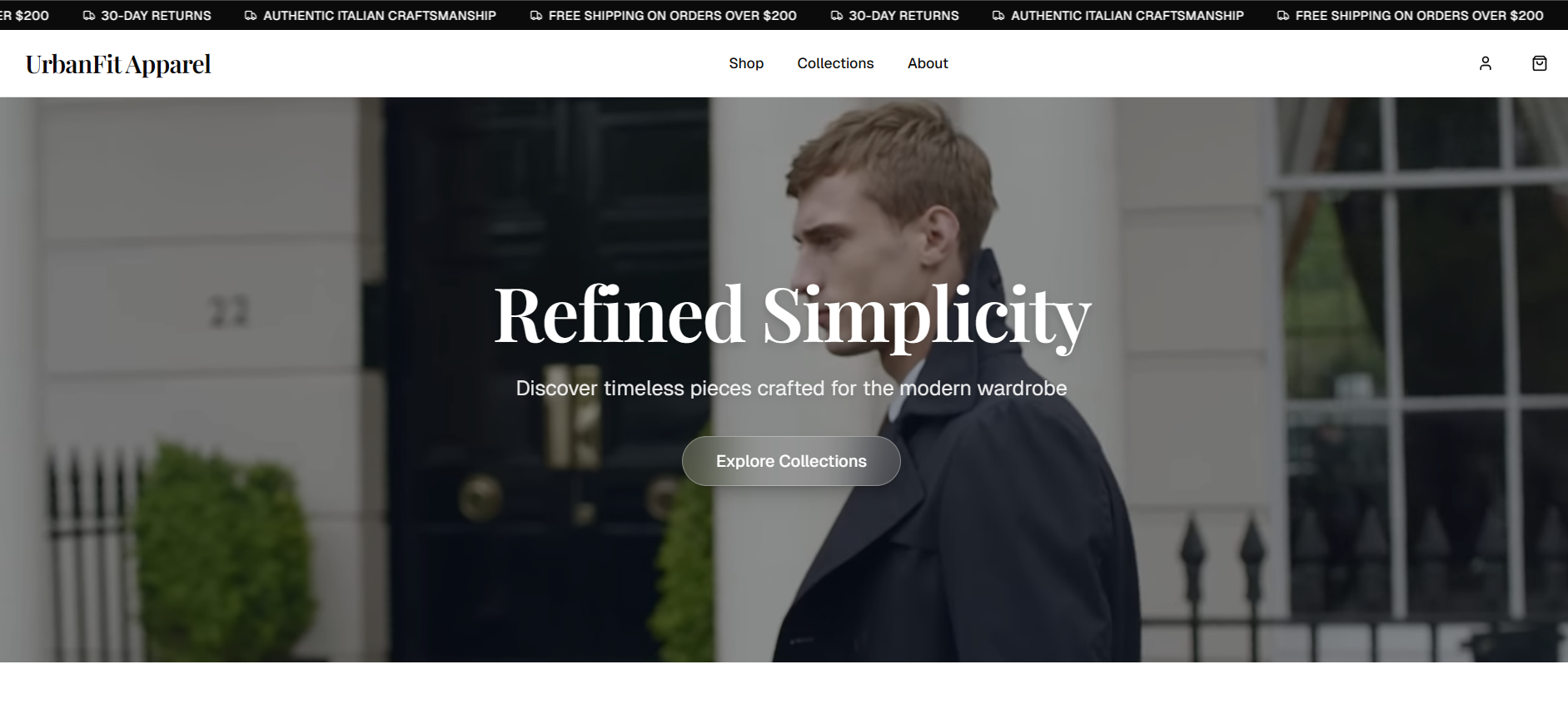Click truck icon beside leftmost 30-Day Returns
The image size is (1568, 704).
click(88, 16)
